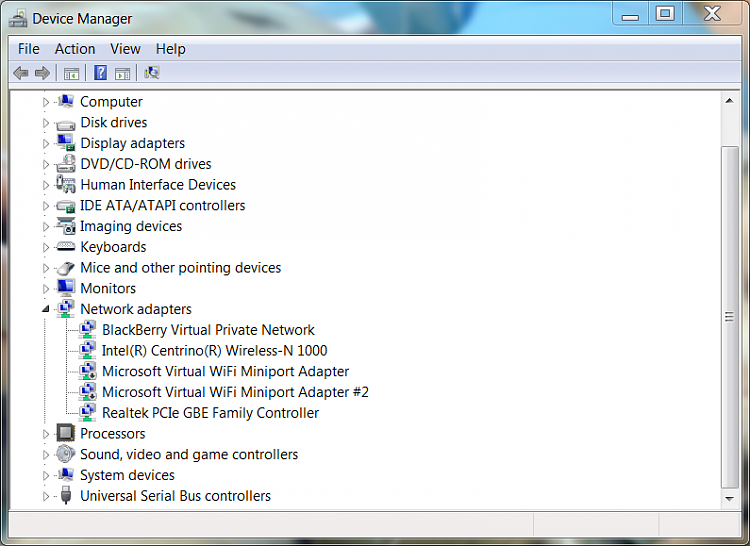Expand the Monitors node arrow
750x546 pixels.
(46, 289)
